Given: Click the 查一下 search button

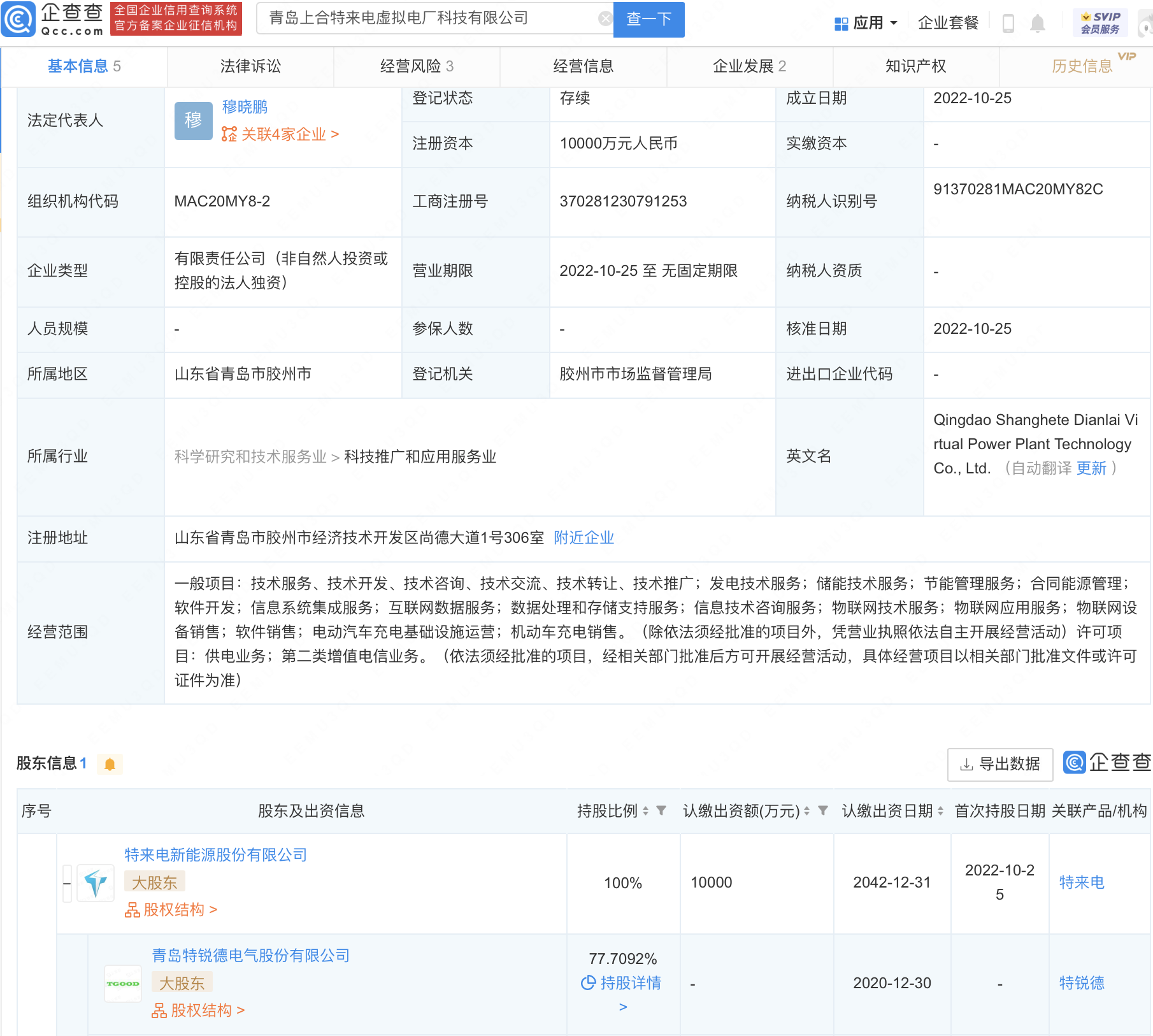Looking at the screenshot, I should [x=648, y=19].
